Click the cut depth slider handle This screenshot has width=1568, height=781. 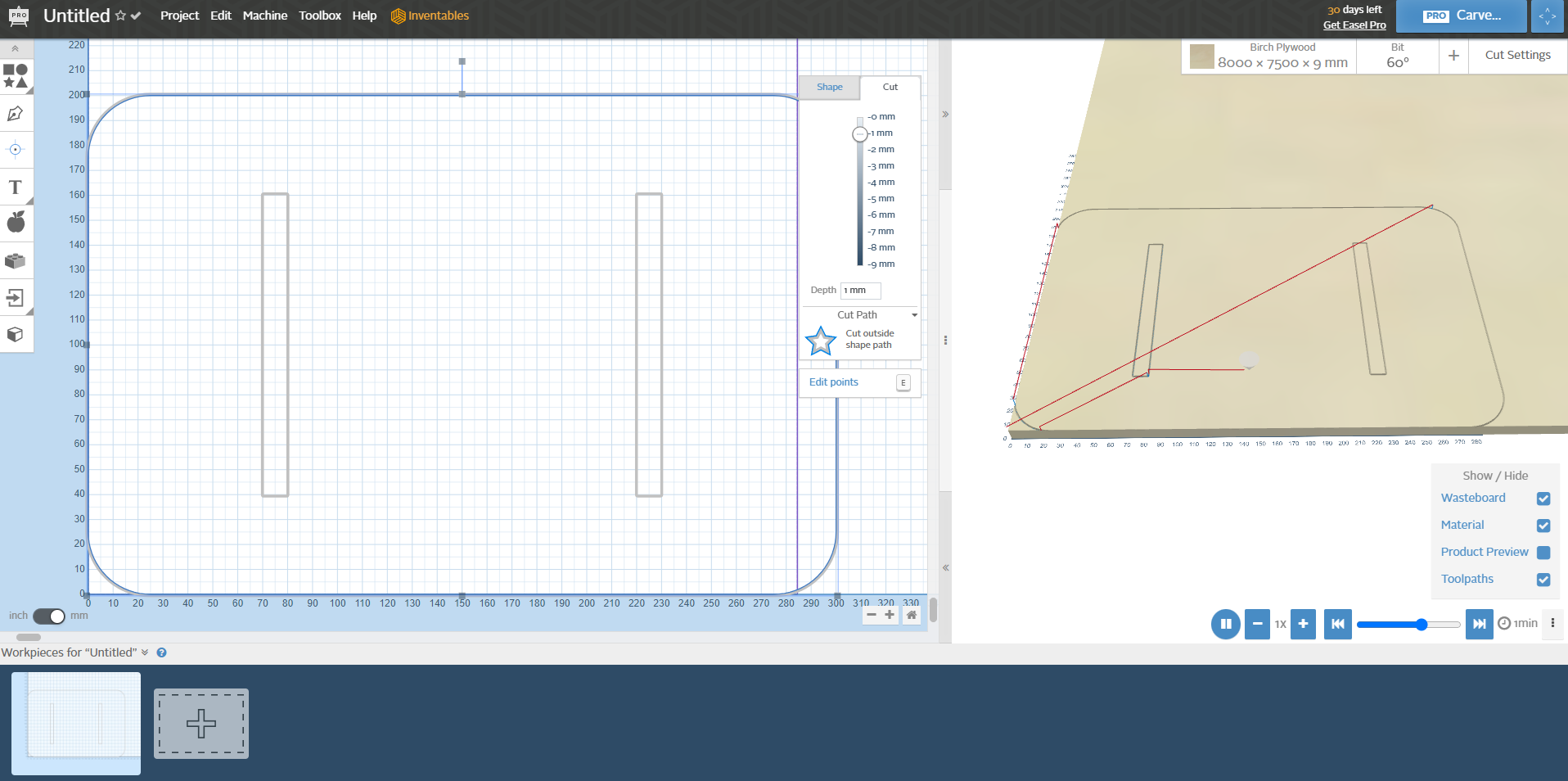[859, 134]
